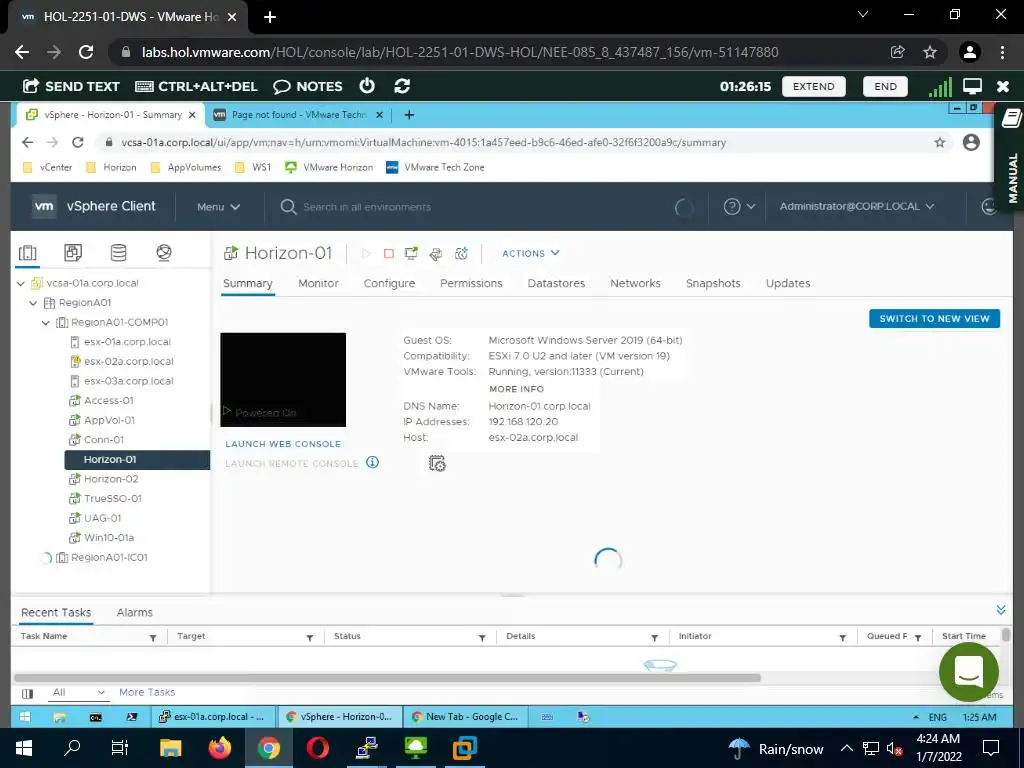1024x768 pixels.
Task: Bookmark the inner vSphere page with the star
Action: coord(939,142)
